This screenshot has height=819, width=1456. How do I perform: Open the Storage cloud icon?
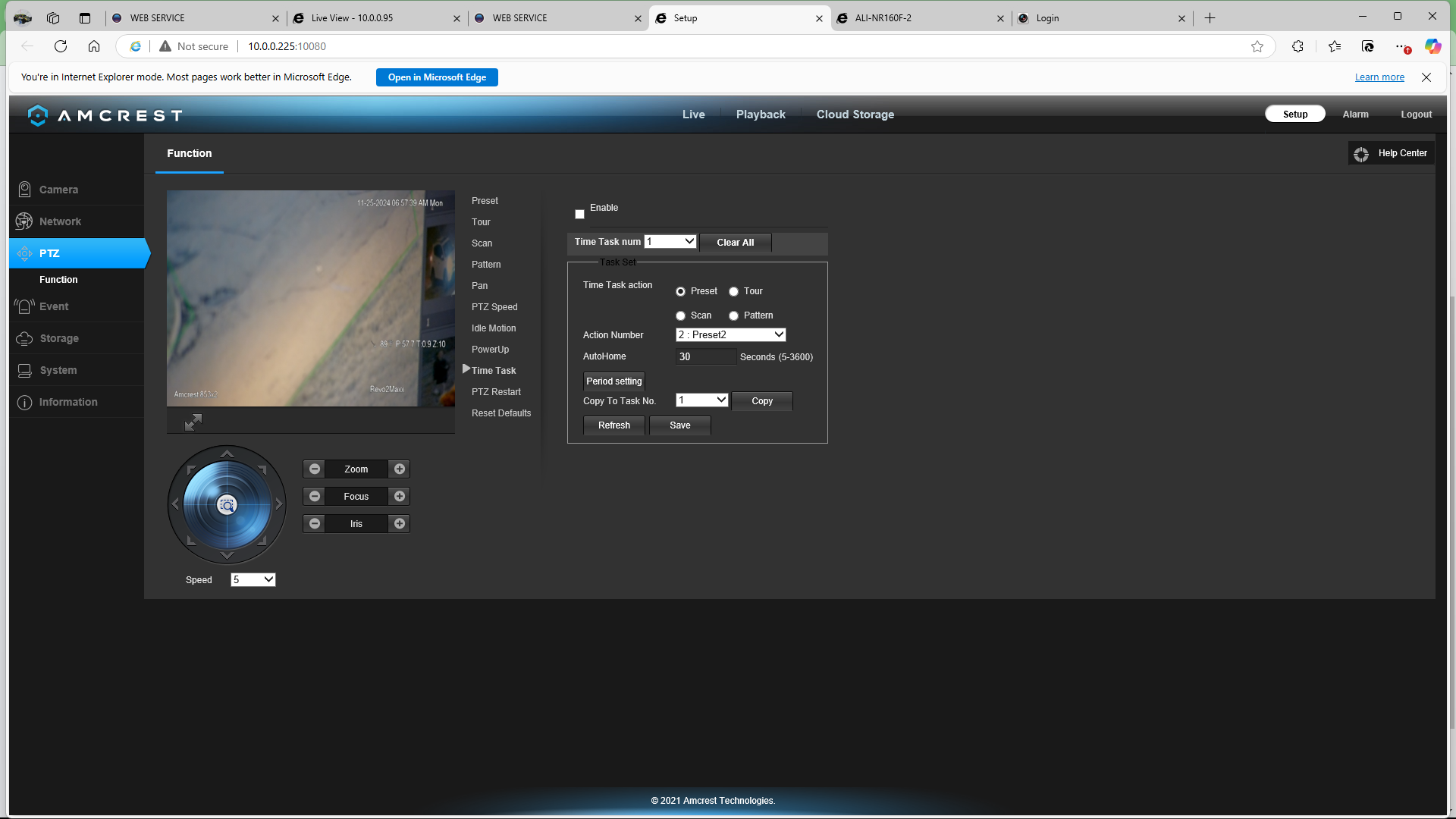pos(24,338)
